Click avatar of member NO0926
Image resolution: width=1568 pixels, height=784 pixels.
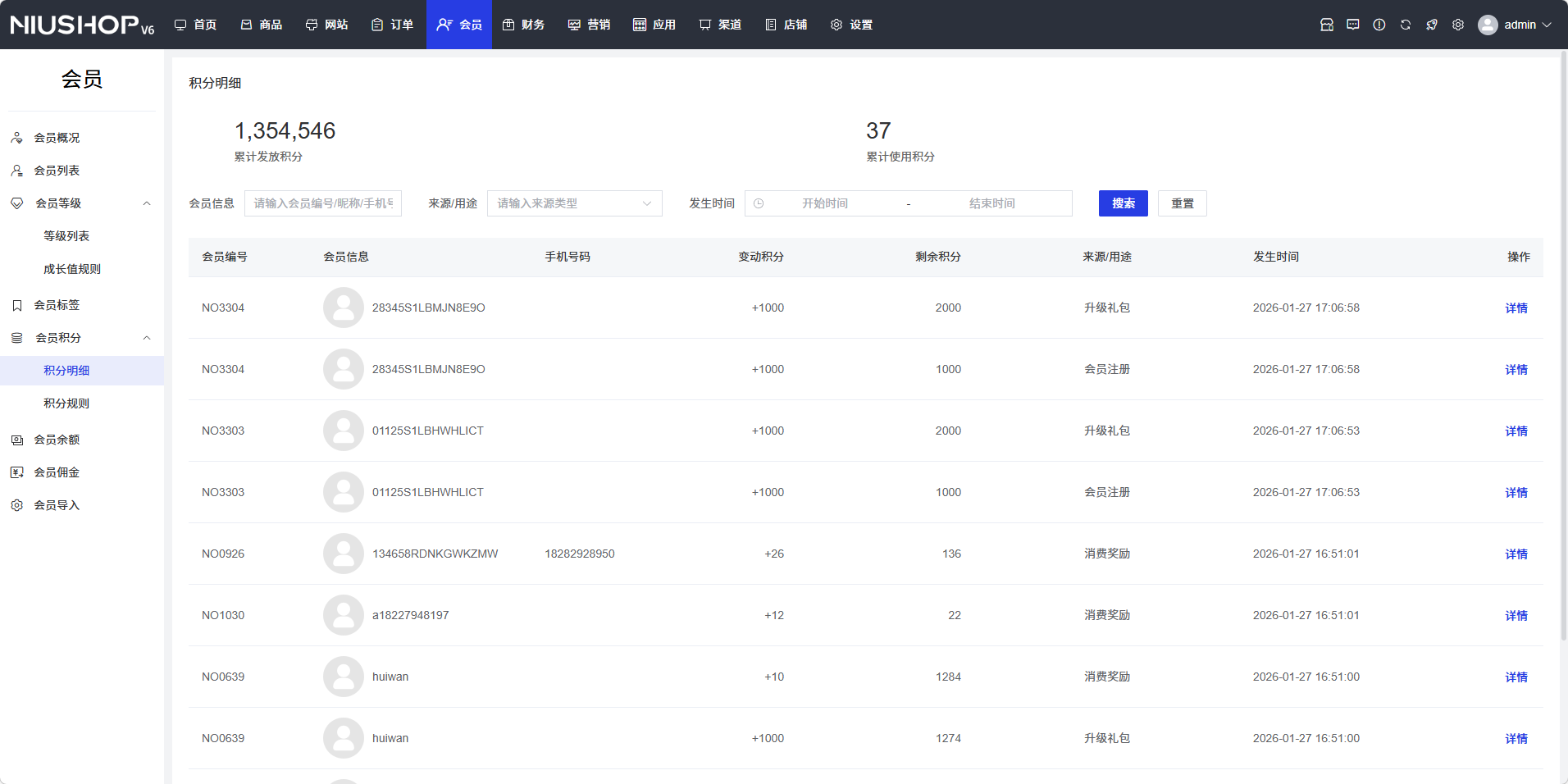(343, 554)
